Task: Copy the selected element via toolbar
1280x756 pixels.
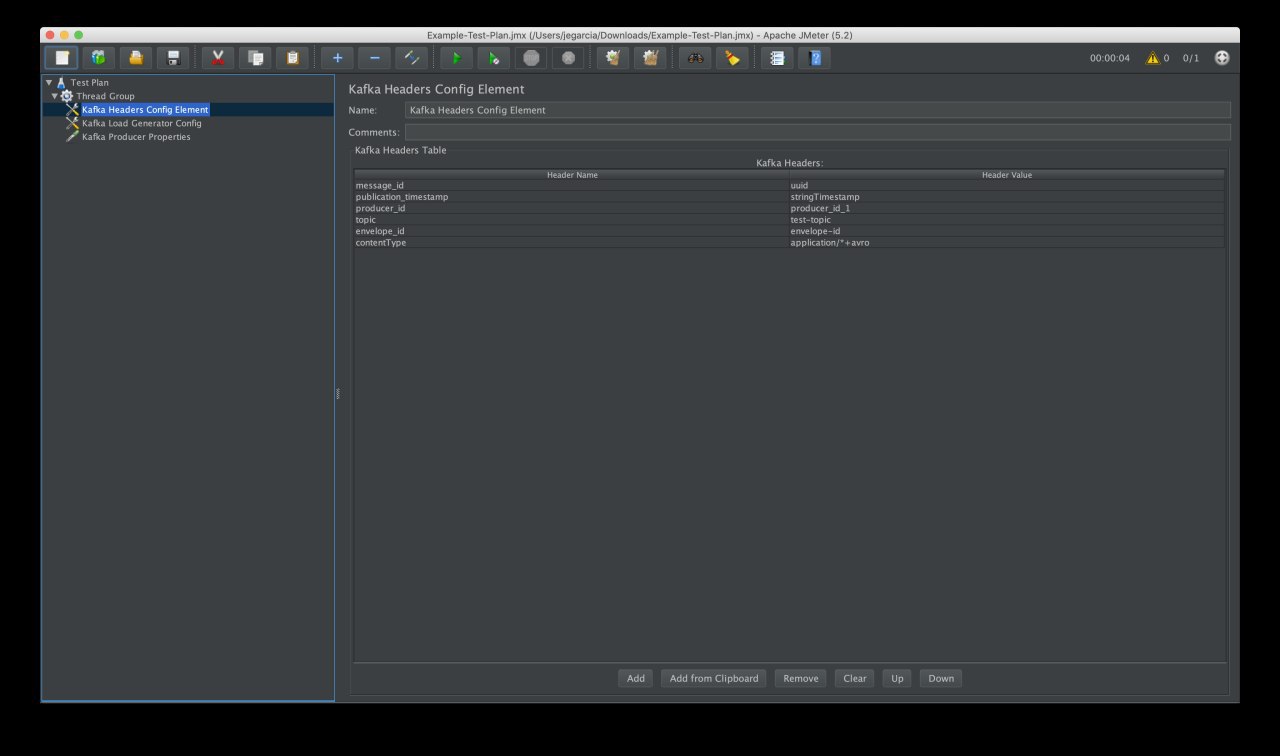Action: (255, 58)
